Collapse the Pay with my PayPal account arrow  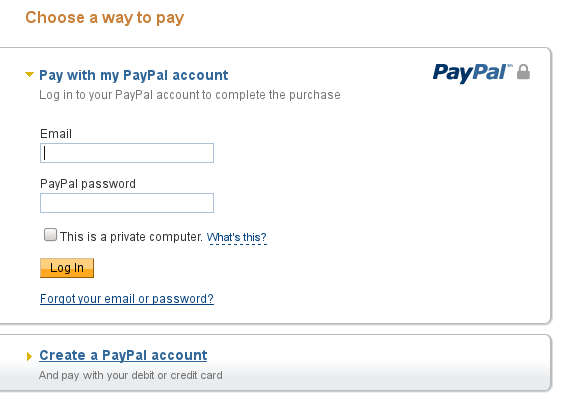[29, 75]
